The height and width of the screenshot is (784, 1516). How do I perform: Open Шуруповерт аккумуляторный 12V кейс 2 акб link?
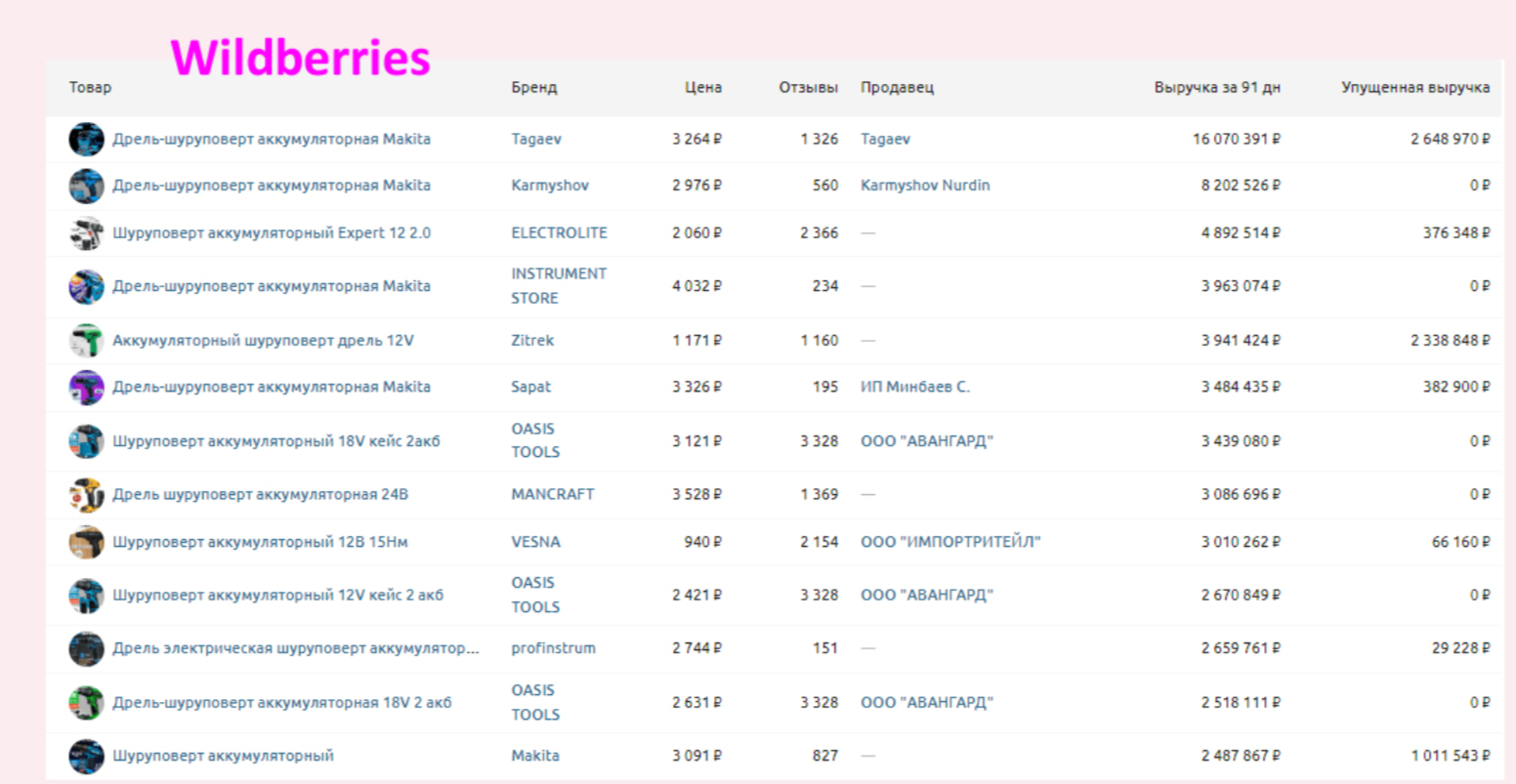[x=277, y=596]
